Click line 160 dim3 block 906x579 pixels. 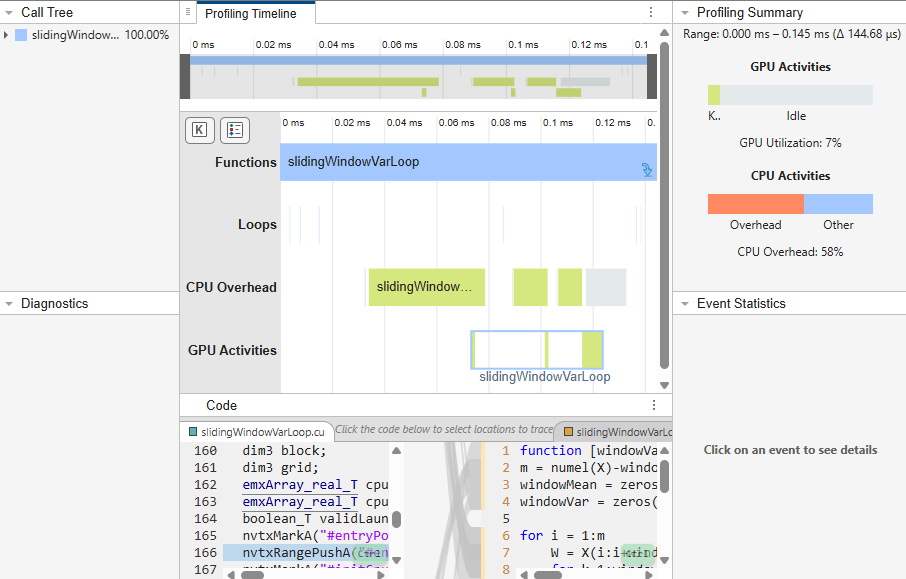pyautogui.click(x=284, y=451)
